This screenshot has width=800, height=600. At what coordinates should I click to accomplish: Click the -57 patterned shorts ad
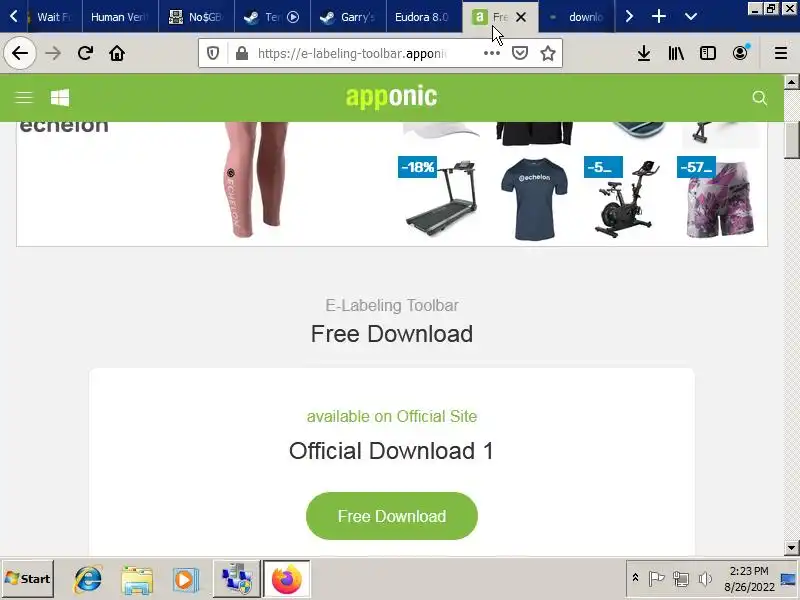pos(719,198)
